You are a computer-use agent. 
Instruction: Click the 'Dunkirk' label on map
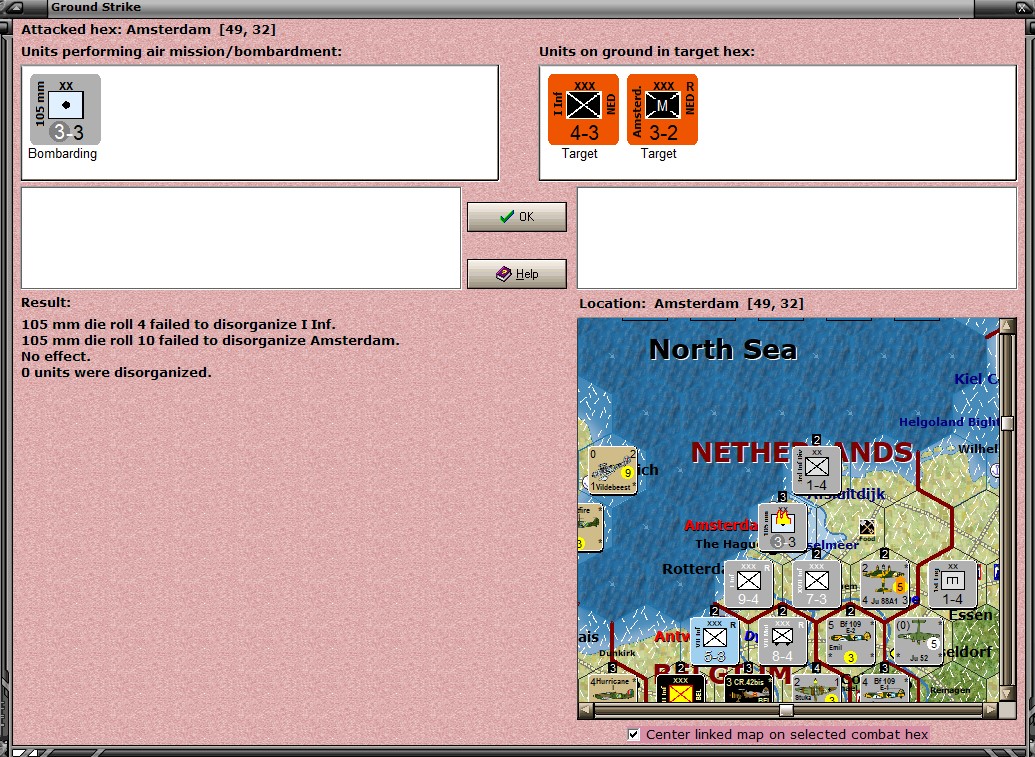pos(617,653)
